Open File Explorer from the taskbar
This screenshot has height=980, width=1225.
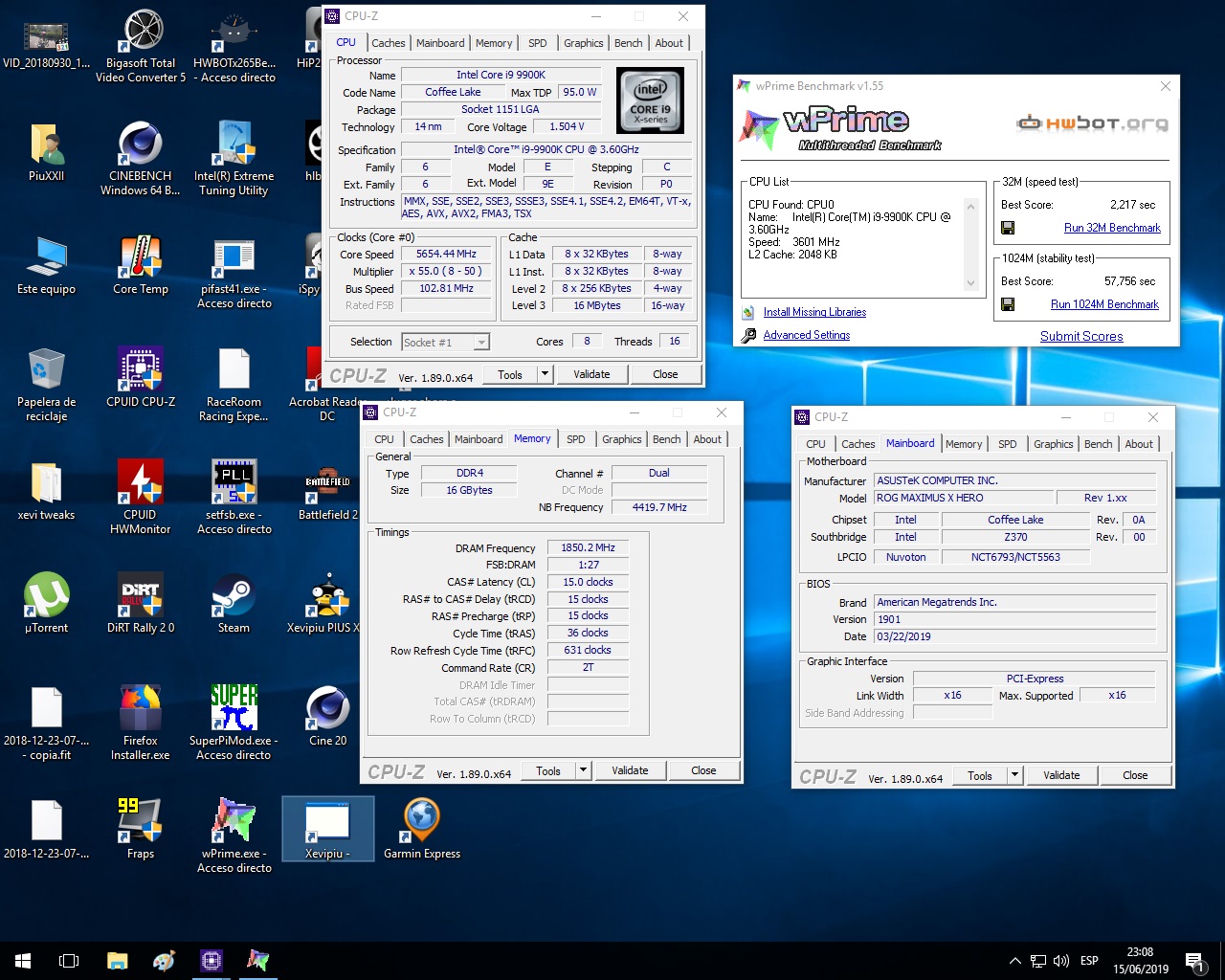click(x=117, y=961)
